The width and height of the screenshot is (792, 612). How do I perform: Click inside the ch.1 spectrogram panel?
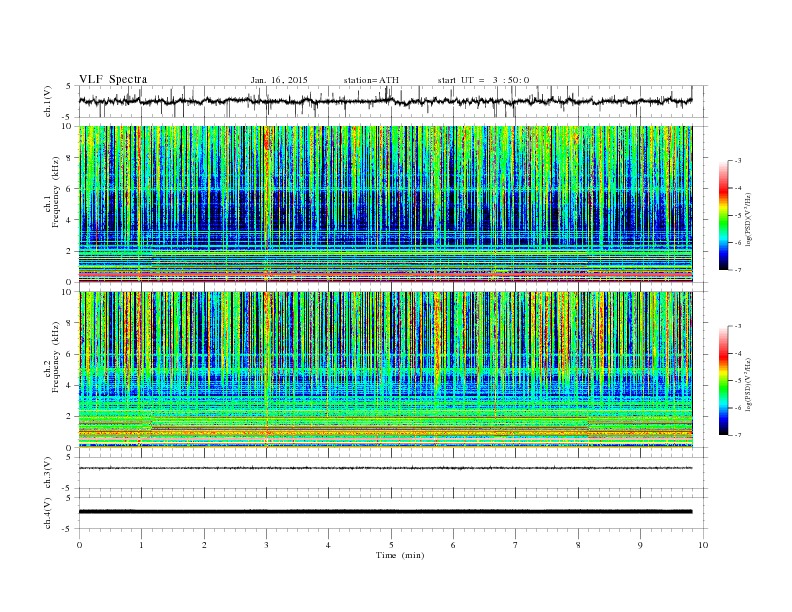pyautogui.click(x=386, y=204)
